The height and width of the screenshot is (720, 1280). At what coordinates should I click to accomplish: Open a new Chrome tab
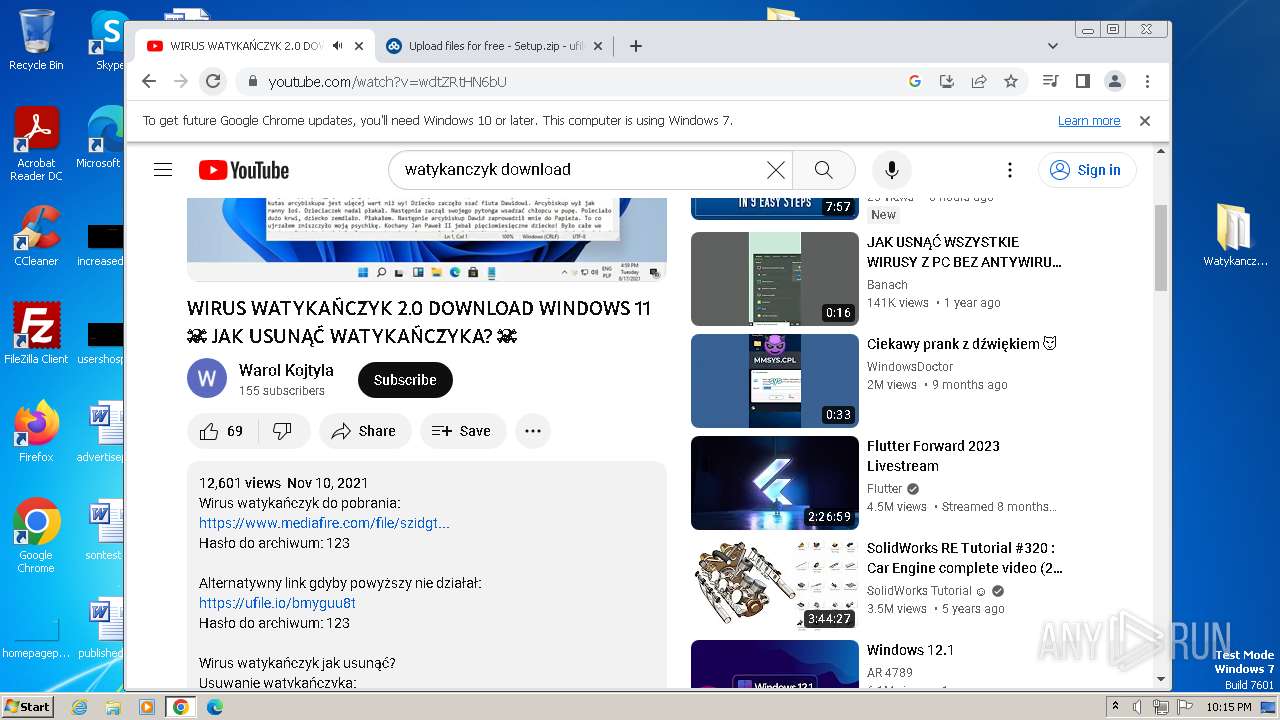635,46
